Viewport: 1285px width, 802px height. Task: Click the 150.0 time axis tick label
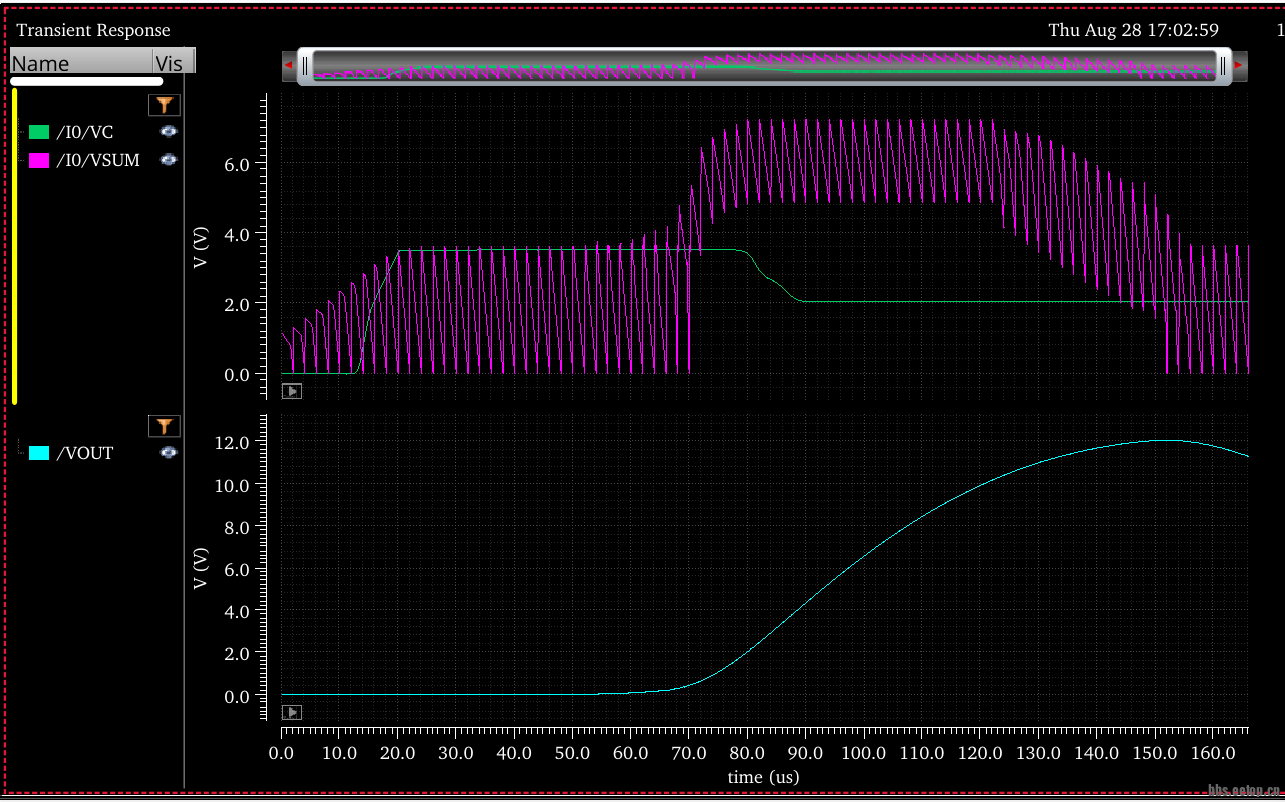(x=1154, y=751)
